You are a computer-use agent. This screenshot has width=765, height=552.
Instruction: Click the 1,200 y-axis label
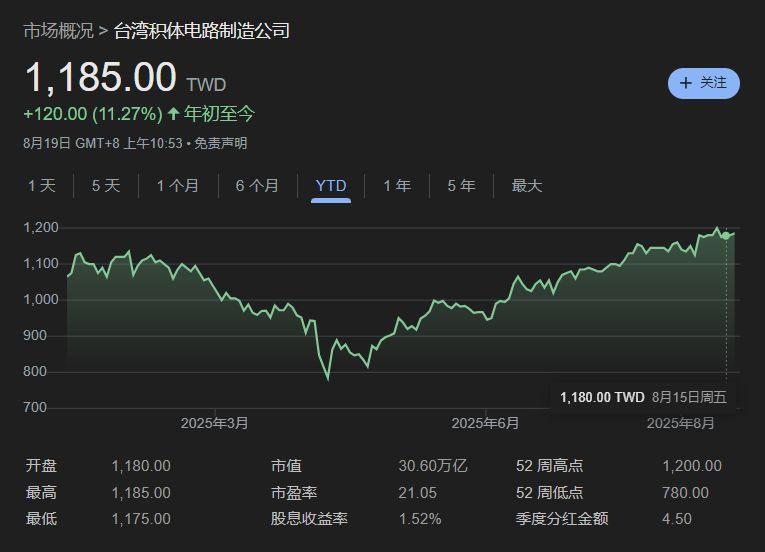click(41, 227)
